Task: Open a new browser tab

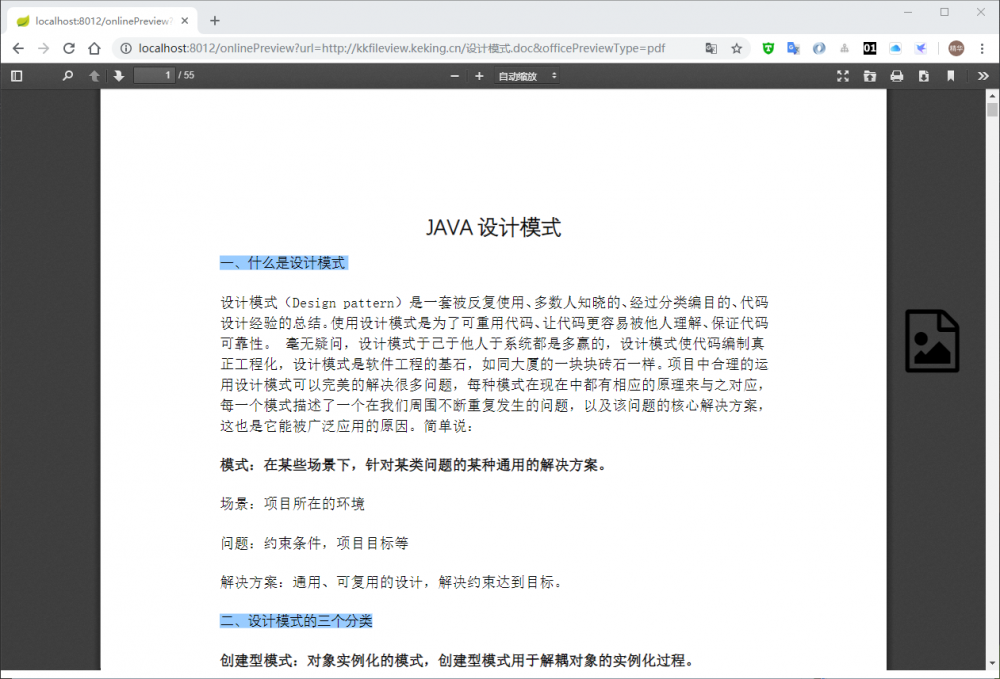Action: coord(215,18)
